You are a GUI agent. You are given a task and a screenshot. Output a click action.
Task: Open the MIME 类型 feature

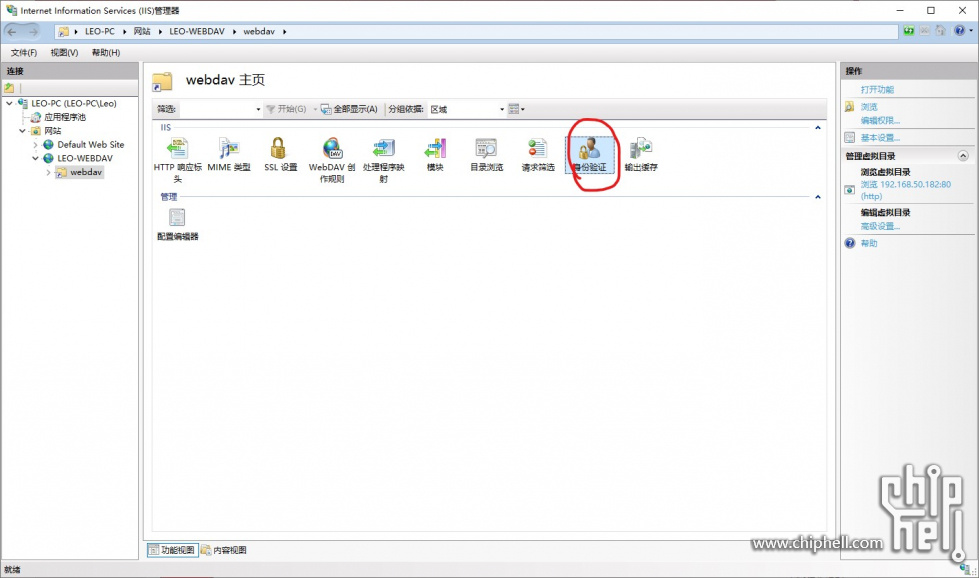click(x=229, y=149)
